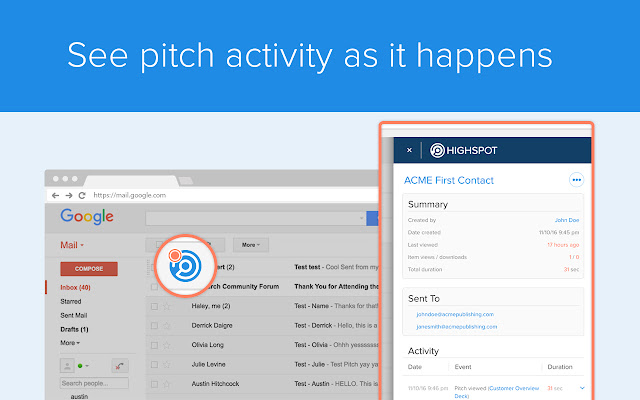Screen dimensions: 640x400
Task: Open the Starred folder
Action: [71, 301]
